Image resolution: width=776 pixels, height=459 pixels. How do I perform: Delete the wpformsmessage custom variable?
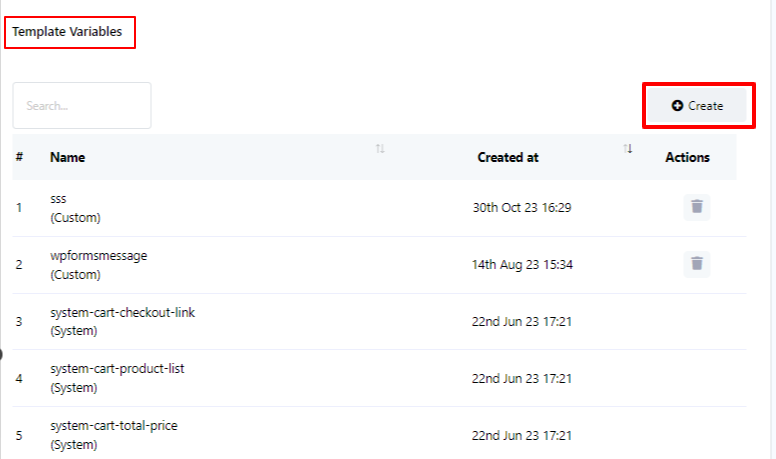pos(697,264)
